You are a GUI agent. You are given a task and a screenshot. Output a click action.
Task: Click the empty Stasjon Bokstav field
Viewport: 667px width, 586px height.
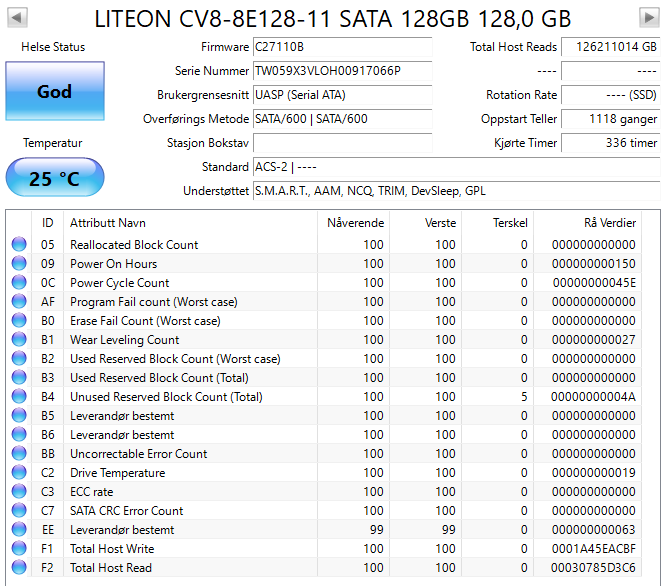coord(342,143)
